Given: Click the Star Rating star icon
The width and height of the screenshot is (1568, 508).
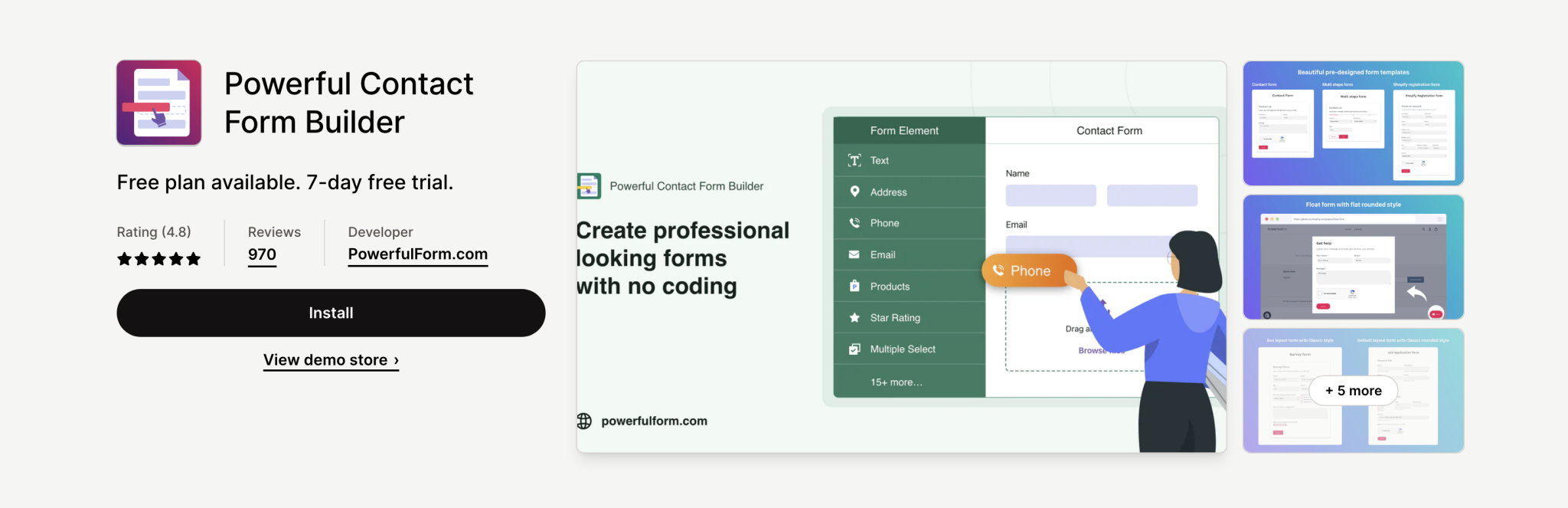Looking at the screenshot, I should (854, 317).
